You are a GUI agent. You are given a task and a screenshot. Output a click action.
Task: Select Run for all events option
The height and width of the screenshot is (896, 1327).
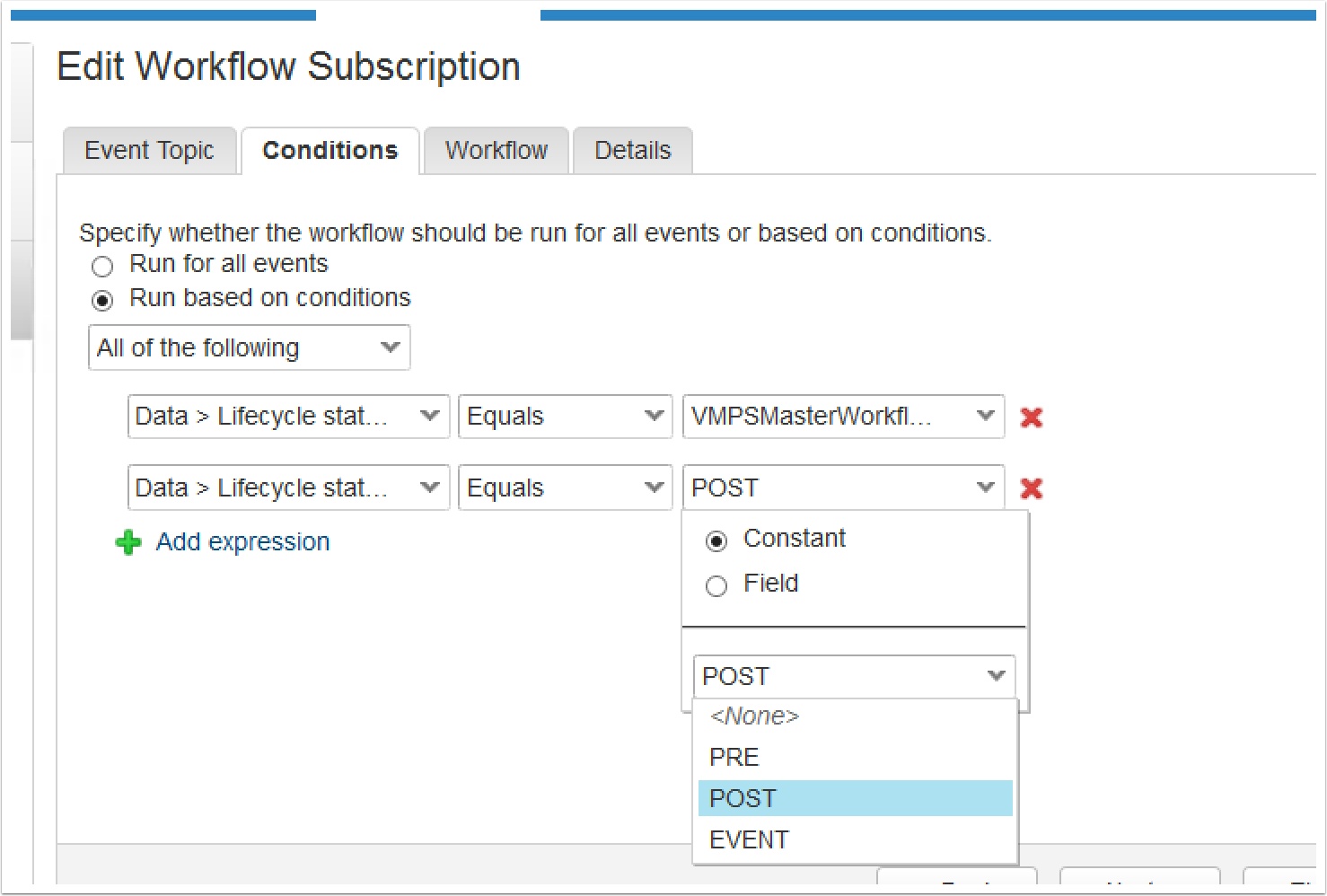pyautogui.click(x=103, y=267)
